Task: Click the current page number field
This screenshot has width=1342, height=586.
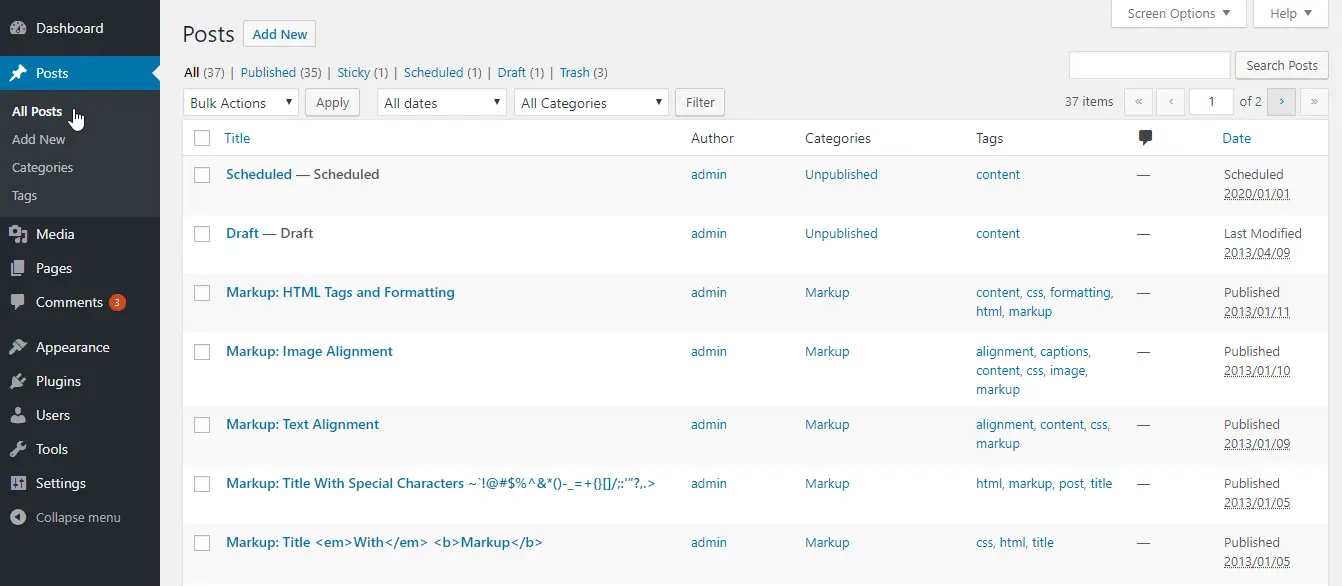Action: click(1211, 102)
